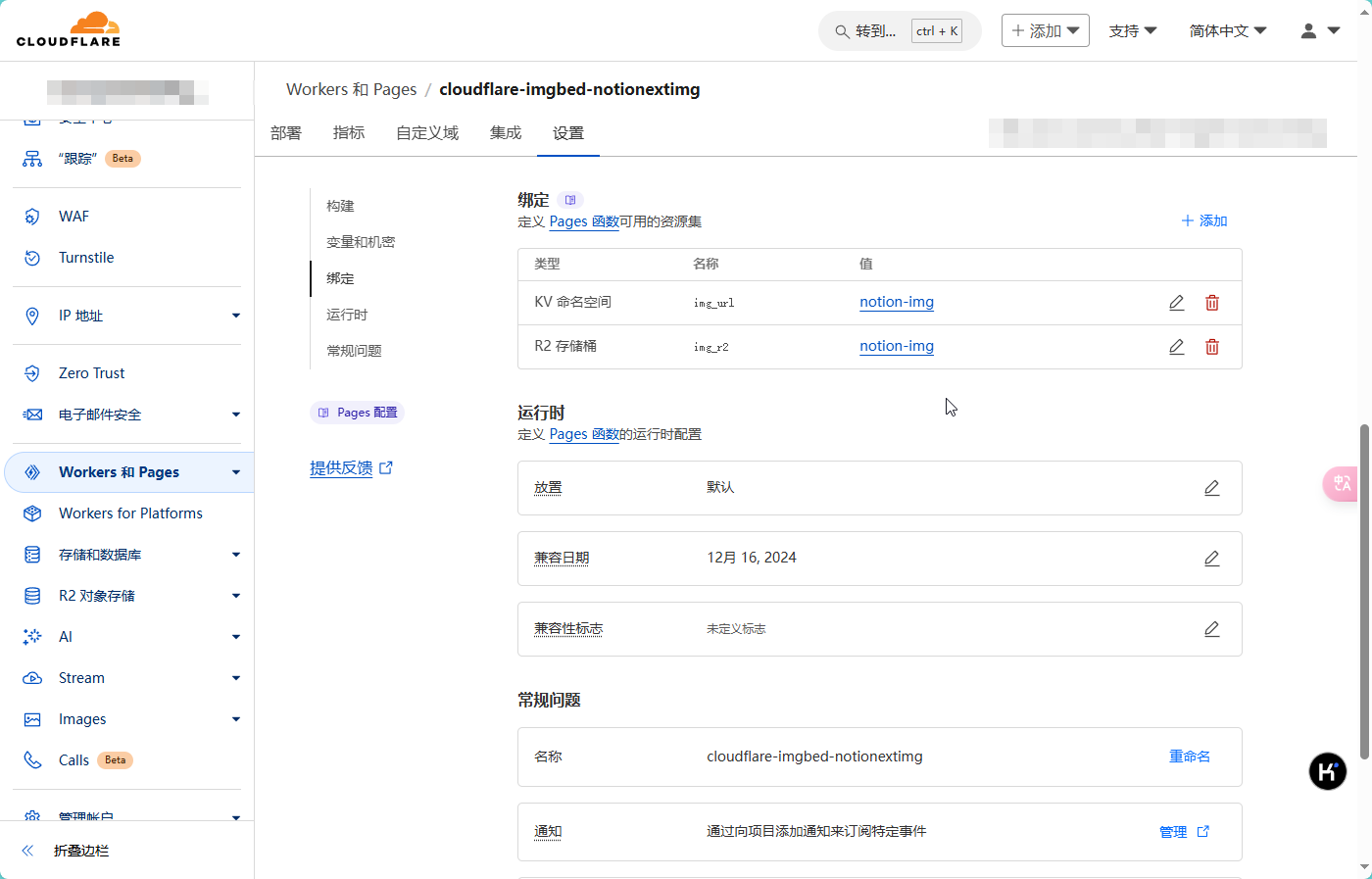This screenshot has width=1372, height=879.
Task: Open Pages 函数 link under 运行时
Action: point(584,434)
